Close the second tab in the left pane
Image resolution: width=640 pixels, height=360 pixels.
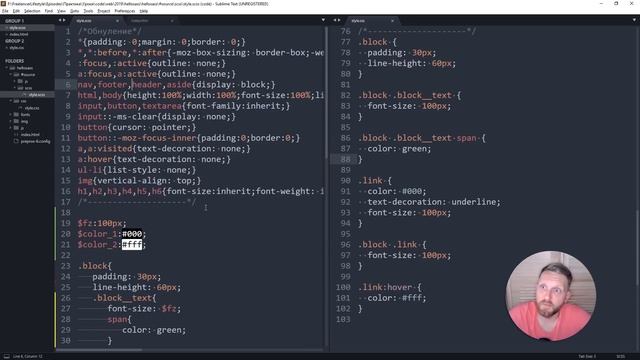(172, 21)
